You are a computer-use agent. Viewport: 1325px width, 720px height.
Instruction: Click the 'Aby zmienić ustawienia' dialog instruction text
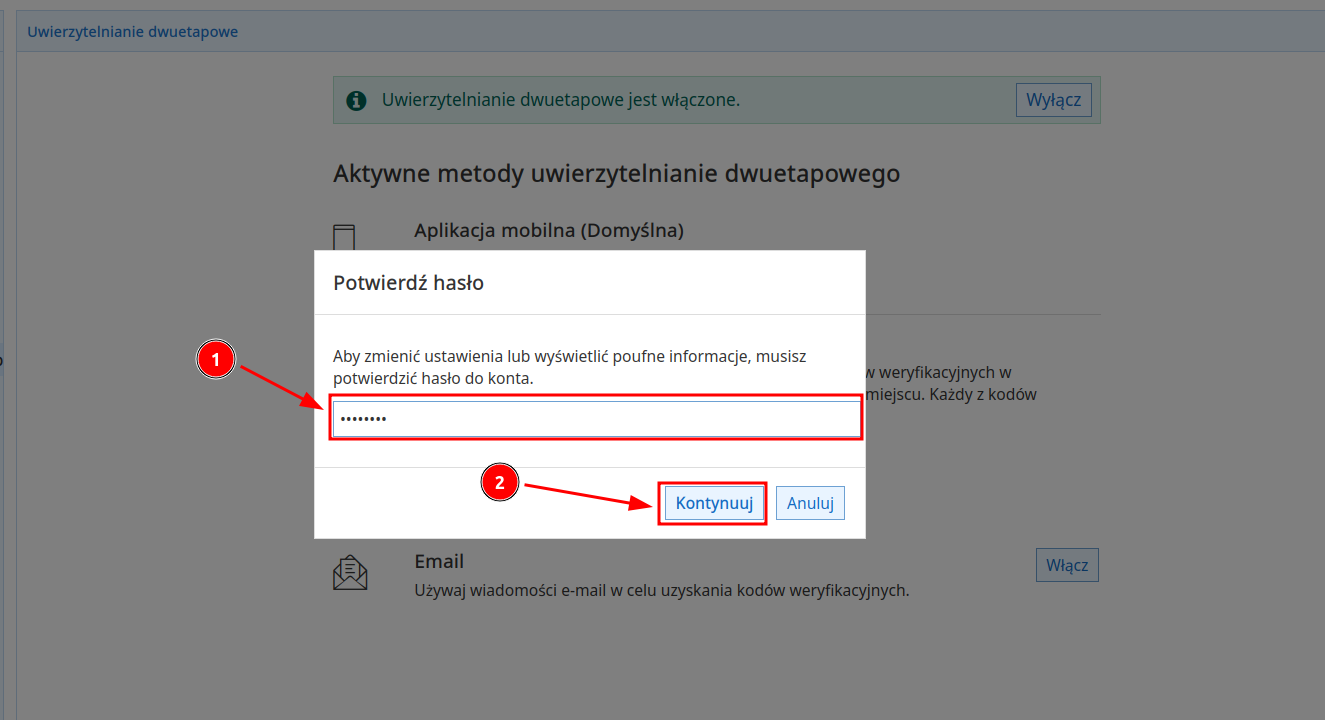(570, 367)
